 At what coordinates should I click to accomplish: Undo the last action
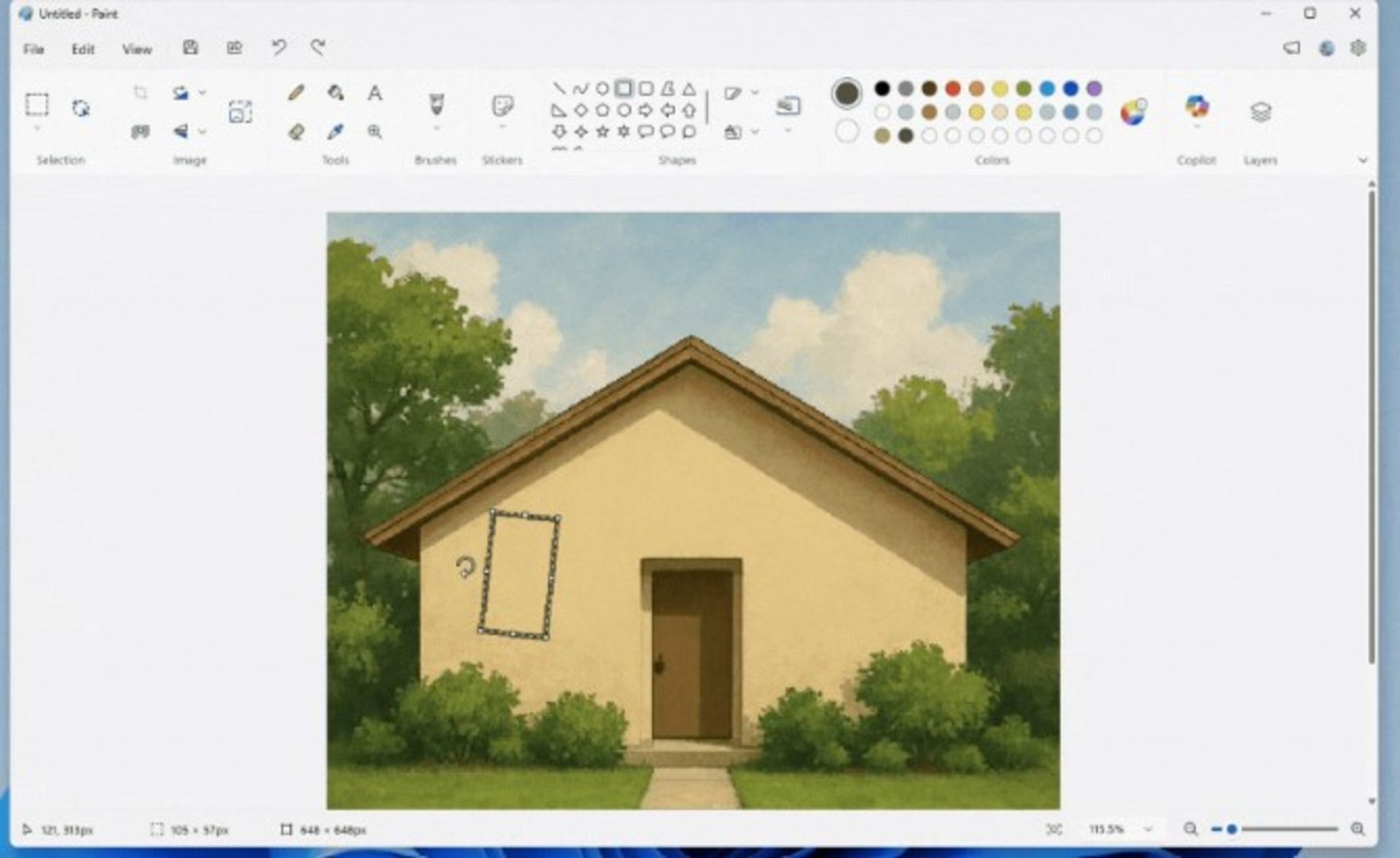[x=277, y=47]
